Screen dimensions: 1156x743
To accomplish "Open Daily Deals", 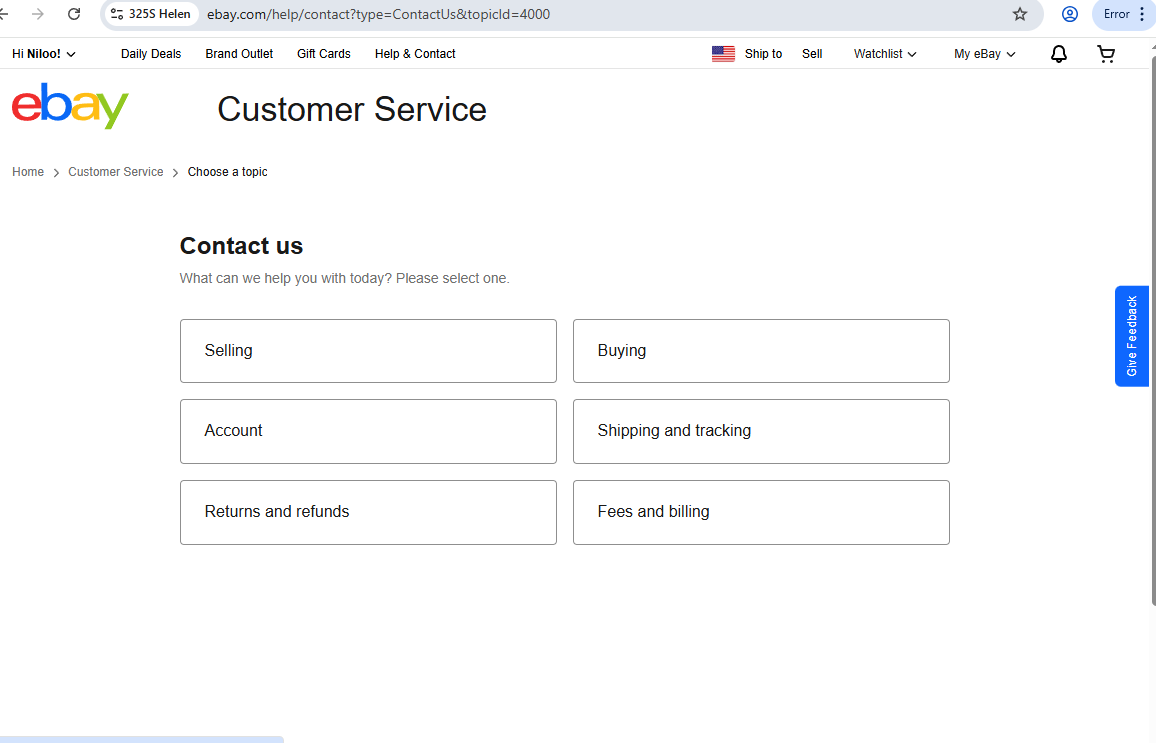I will (x=151, y=54).
